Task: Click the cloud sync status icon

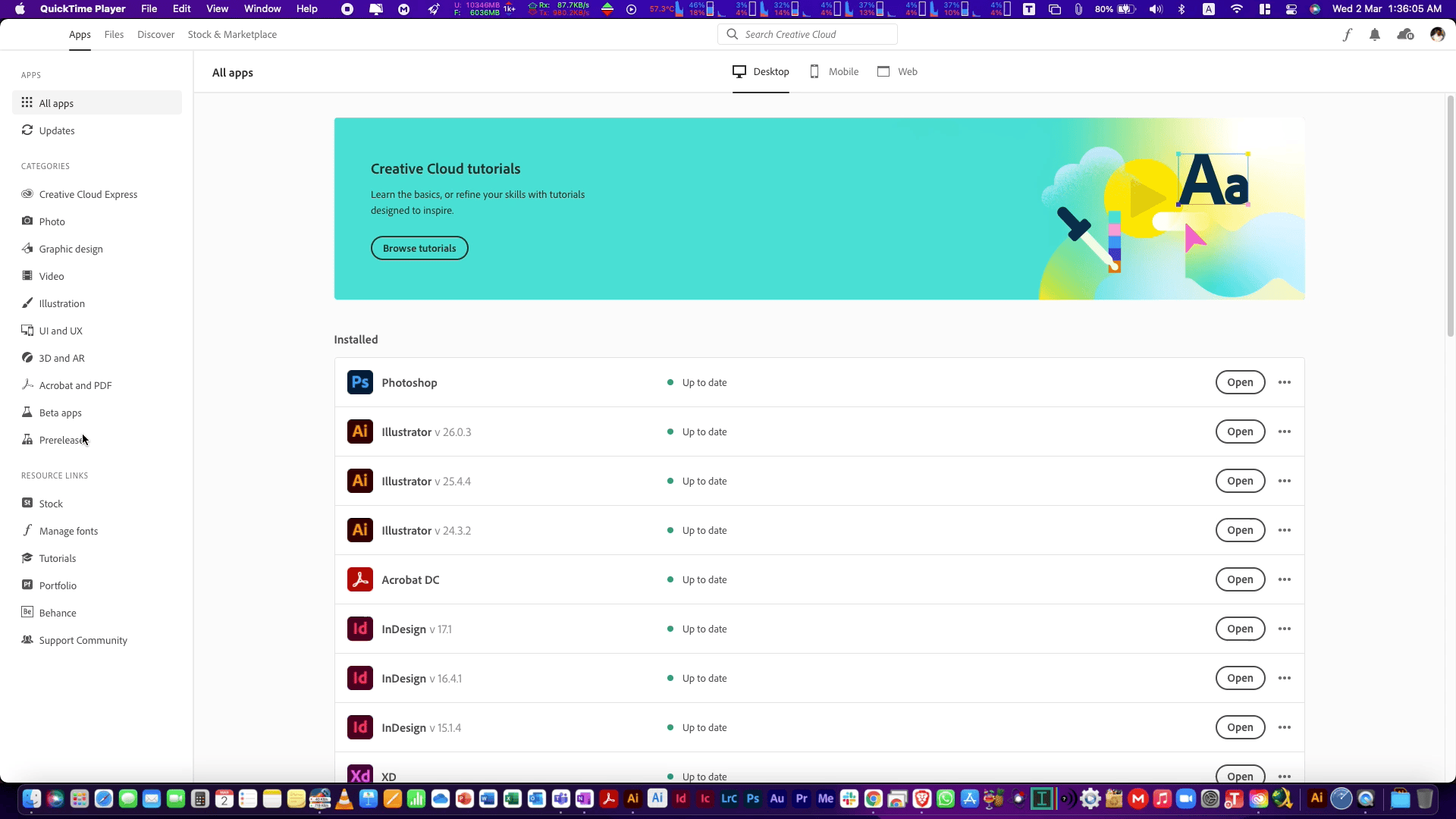Action: pos(1405,35)
